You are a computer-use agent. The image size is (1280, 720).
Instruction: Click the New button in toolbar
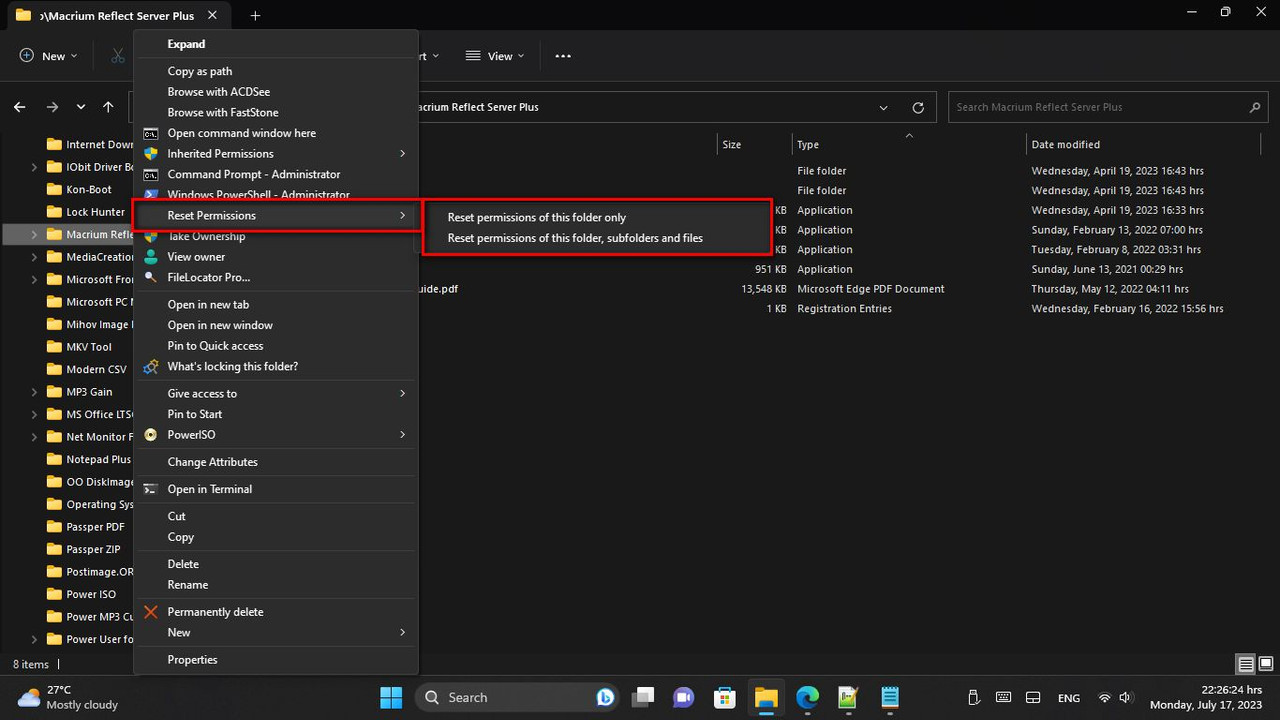pos(48,56)
